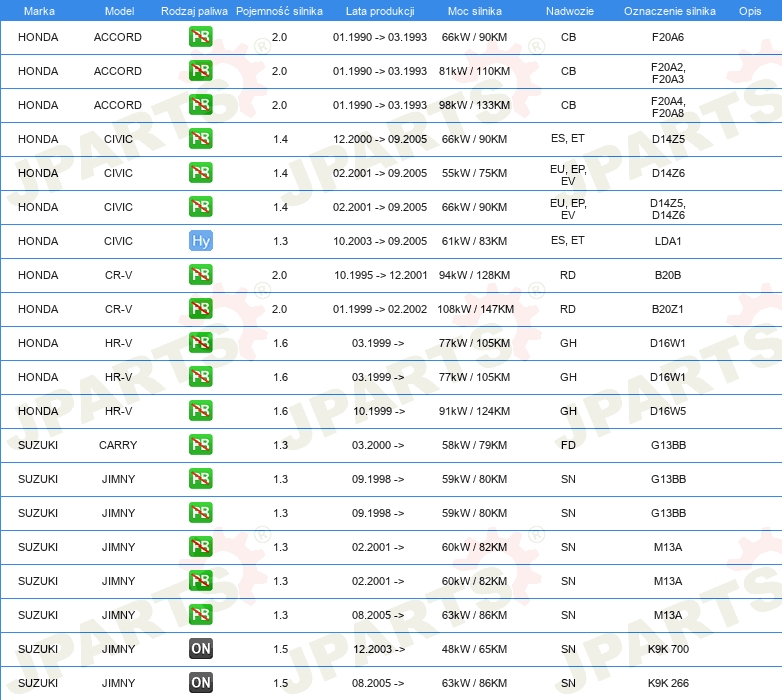This screenshot has height=700, width=782.
Task: Click the JIMNY model cell in K9K 266 row
Action: [x=118, y=683]
